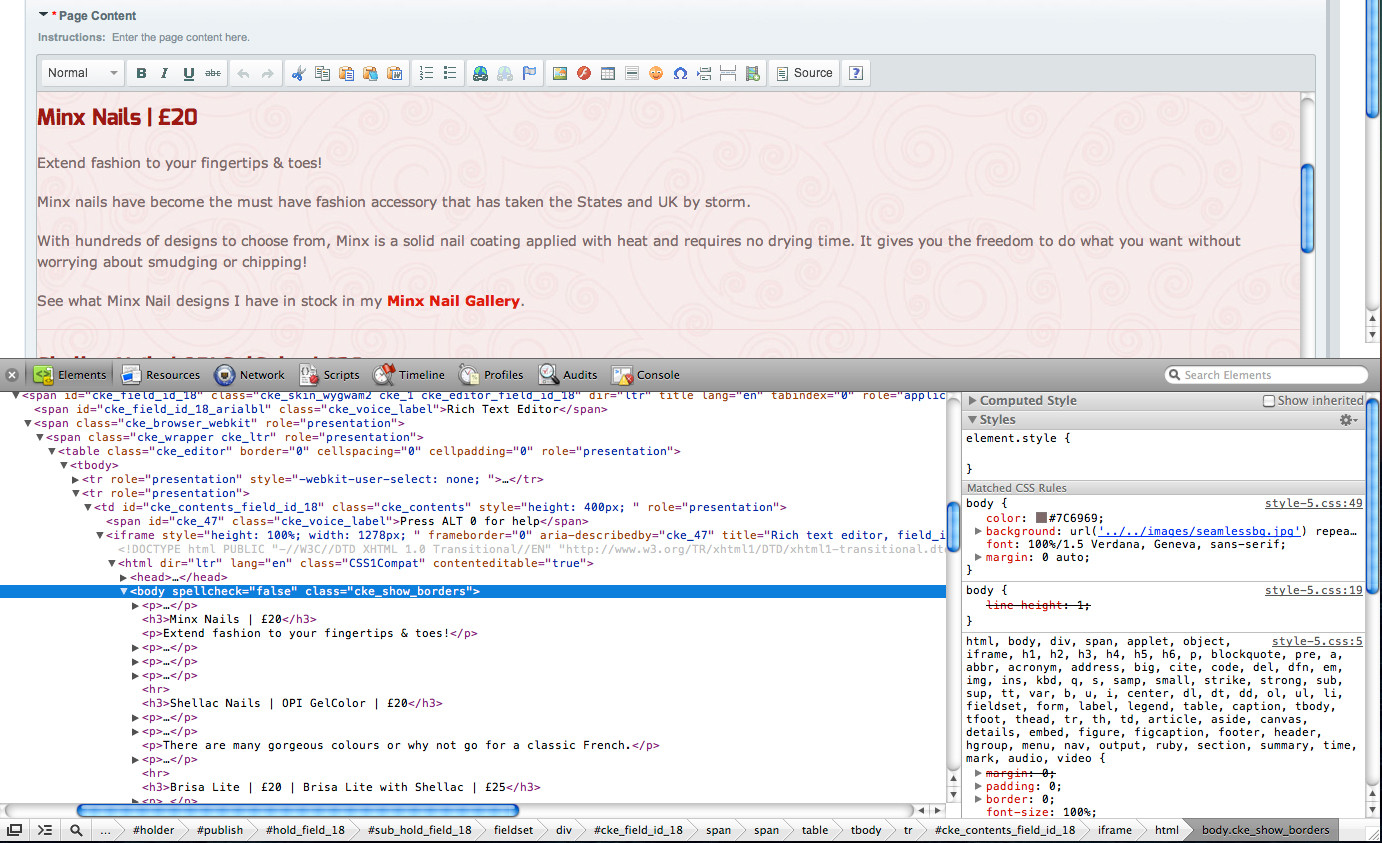Click the Search Elements field
The image size is (1382, 843).
click(1266, 375)
